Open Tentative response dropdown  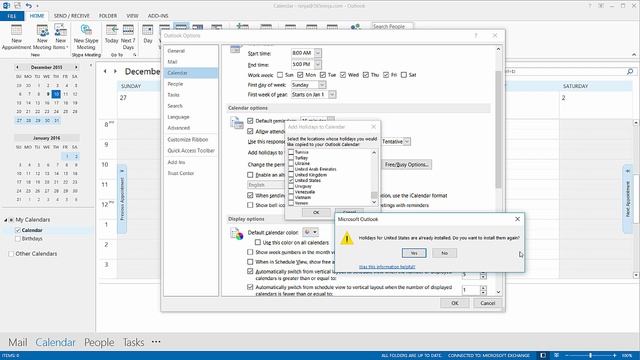tap(407, 142)
